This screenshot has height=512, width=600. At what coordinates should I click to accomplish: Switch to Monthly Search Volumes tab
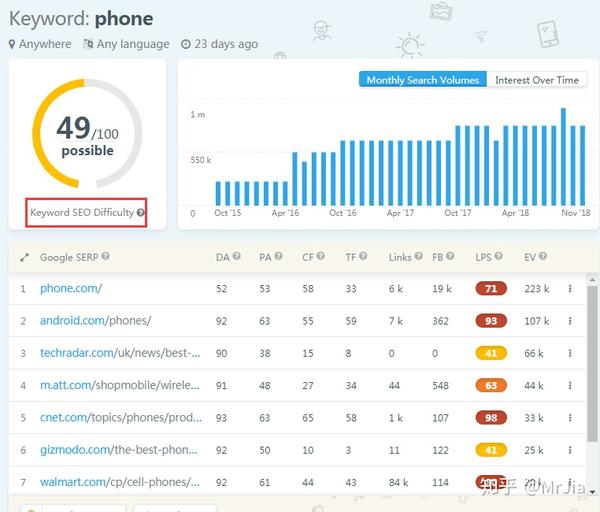click(x=423, y=80)
